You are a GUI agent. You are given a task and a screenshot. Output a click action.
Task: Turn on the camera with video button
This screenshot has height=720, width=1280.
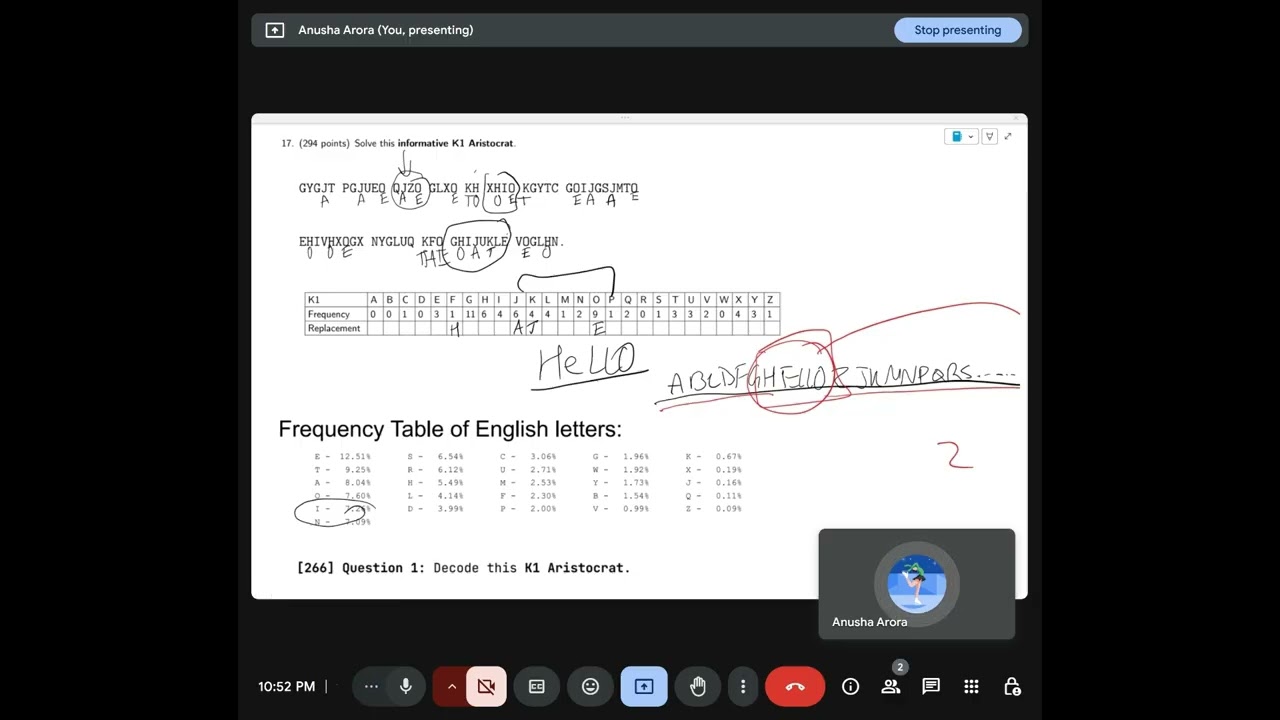[487, 687]
